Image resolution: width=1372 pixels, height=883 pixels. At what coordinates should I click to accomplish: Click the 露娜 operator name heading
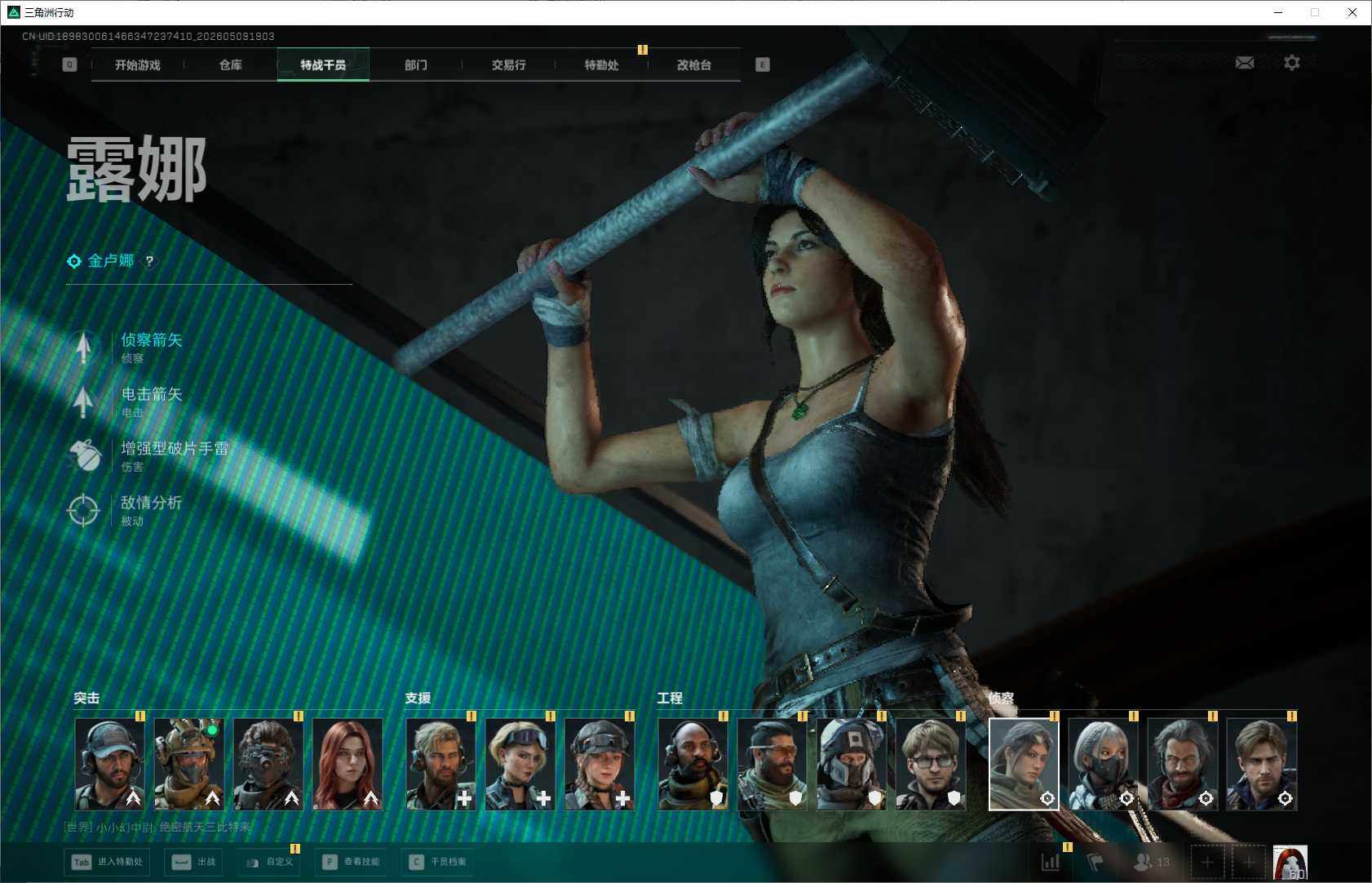click(x=136, y=170)
